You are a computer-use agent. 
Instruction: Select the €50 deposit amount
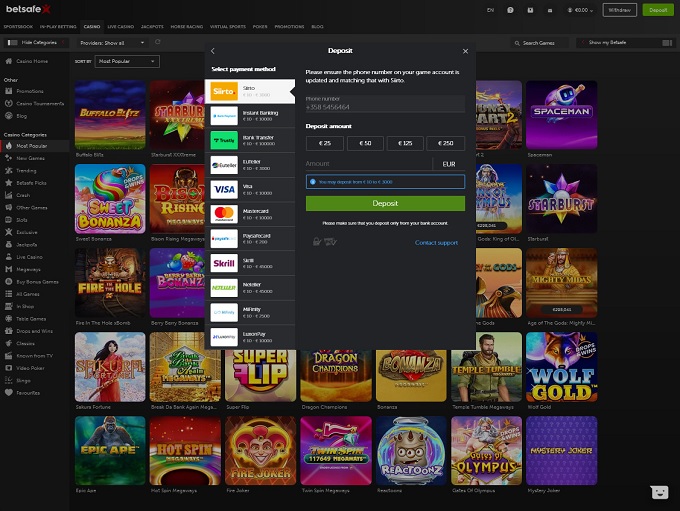(365, 144)
